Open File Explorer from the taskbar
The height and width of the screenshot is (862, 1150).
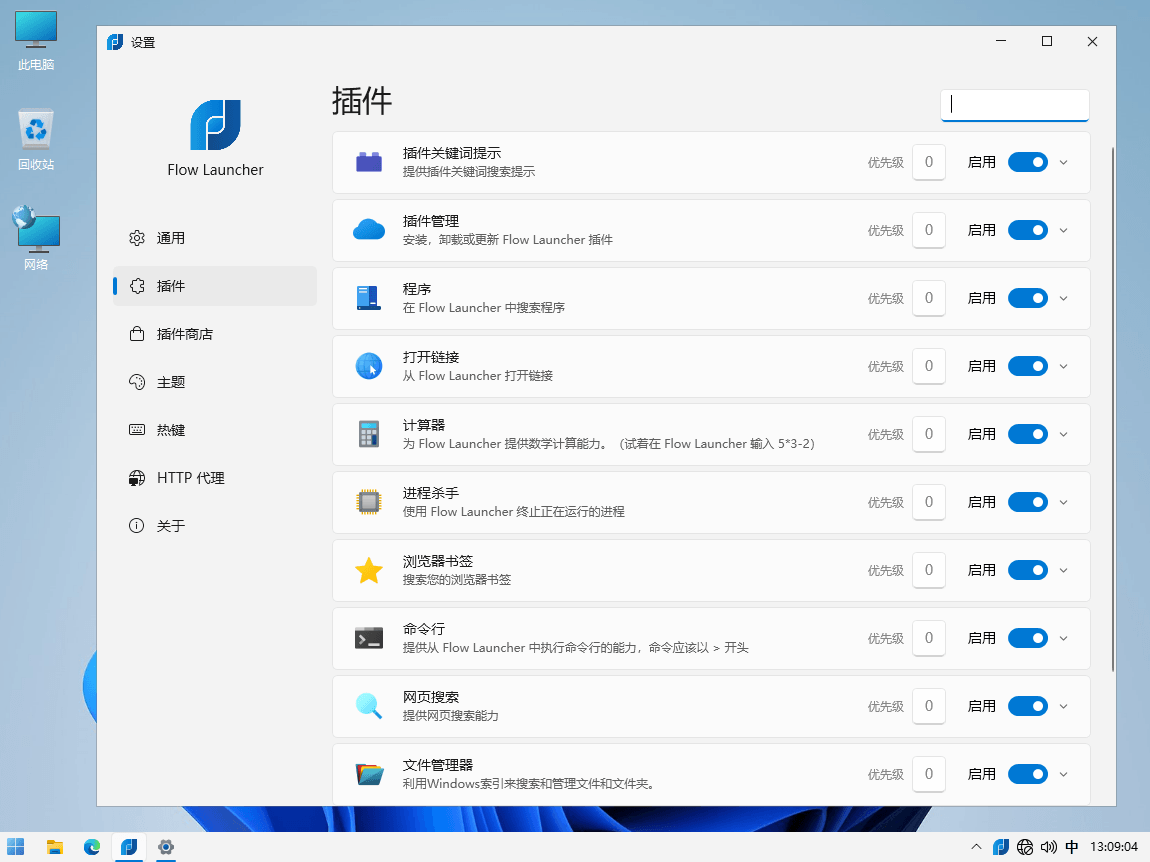tap(55, 847)
